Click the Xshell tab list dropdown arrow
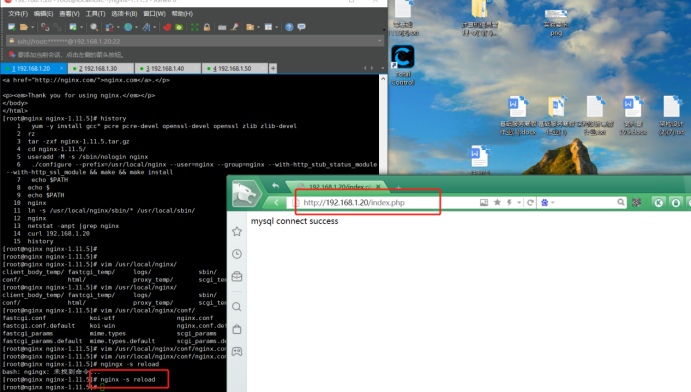The width and height of the screenshot is (691, 392). [x=382, y=68]
